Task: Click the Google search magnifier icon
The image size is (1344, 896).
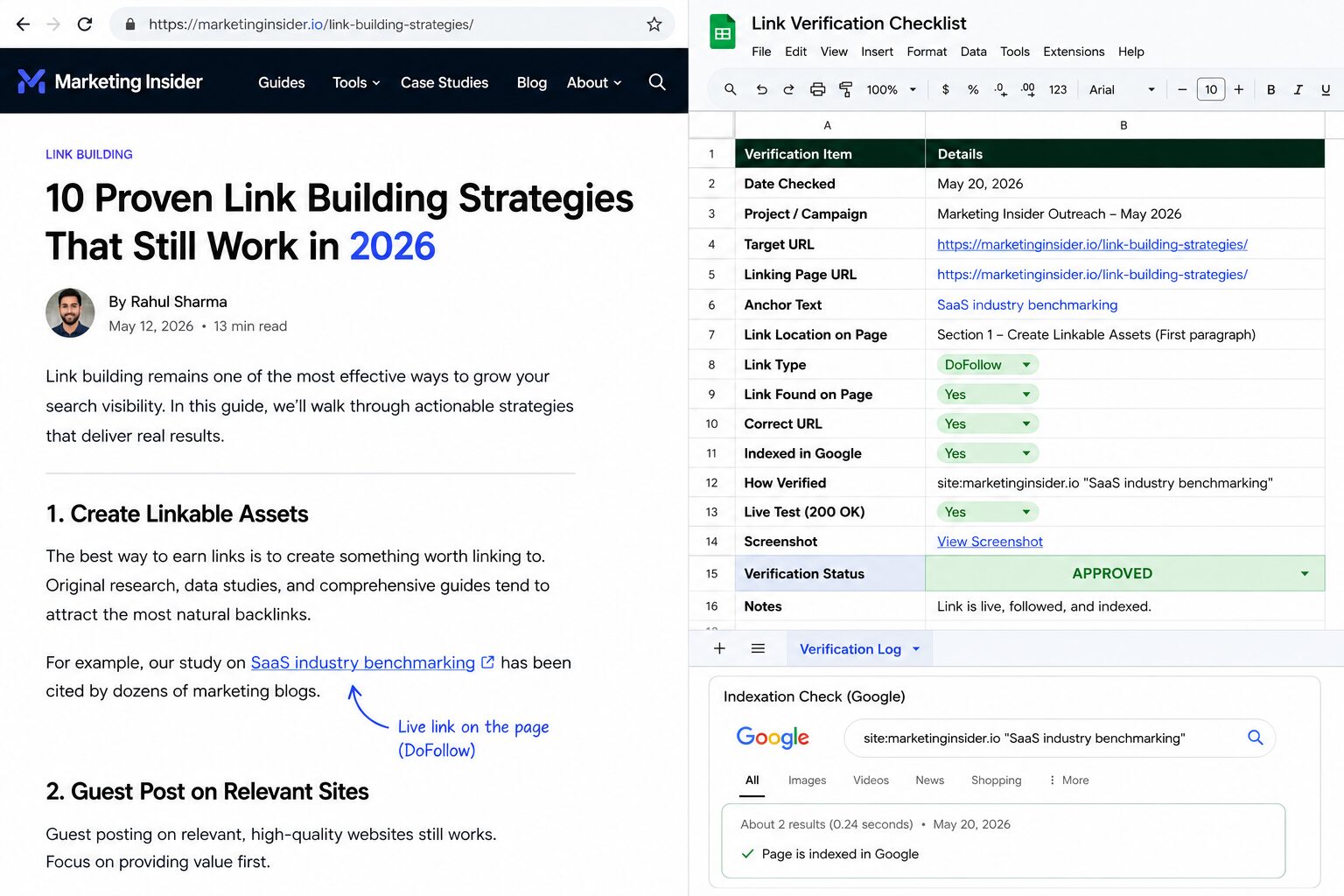Action: pos(1255,738)
